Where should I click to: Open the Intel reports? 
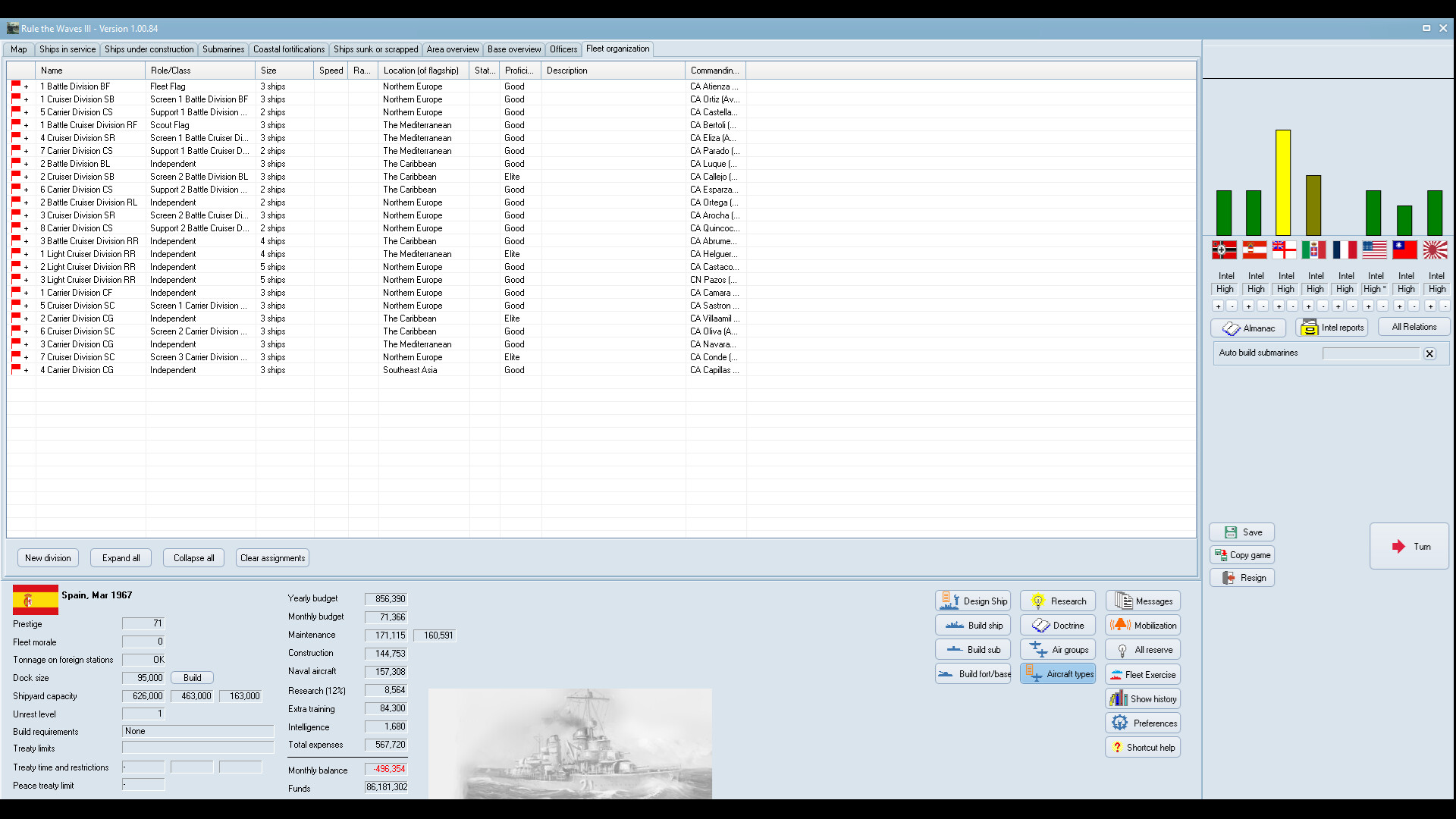coord(1332,327)
